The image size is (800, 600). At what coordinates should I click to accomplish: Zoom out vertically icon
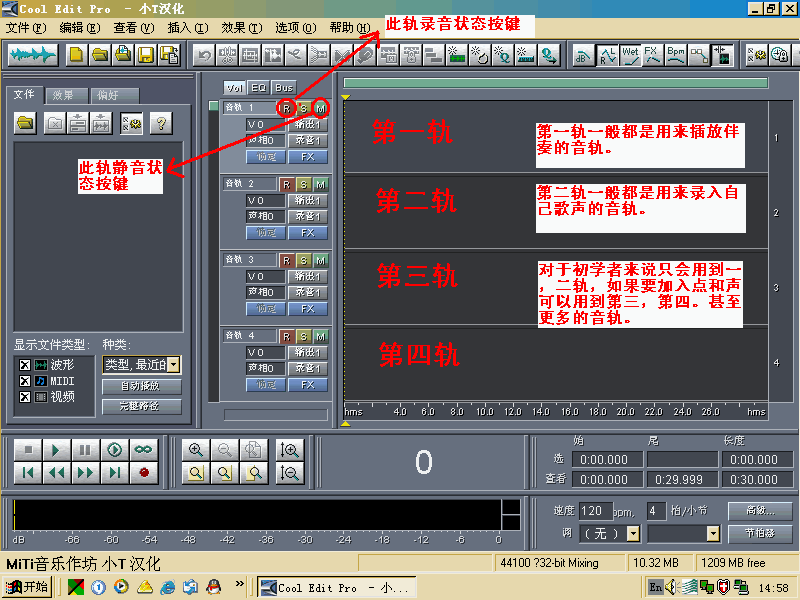289,473
